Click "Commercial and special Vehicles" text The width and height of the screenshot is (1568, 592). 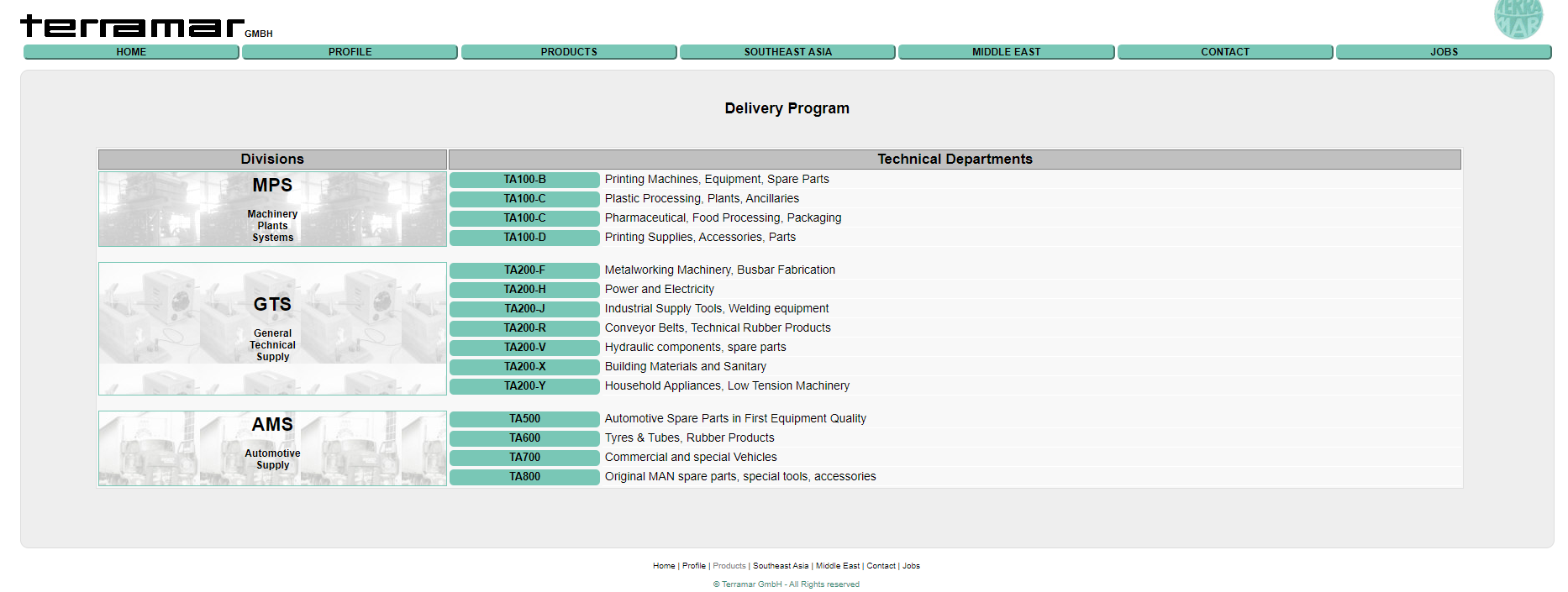(x=691, y=458)
